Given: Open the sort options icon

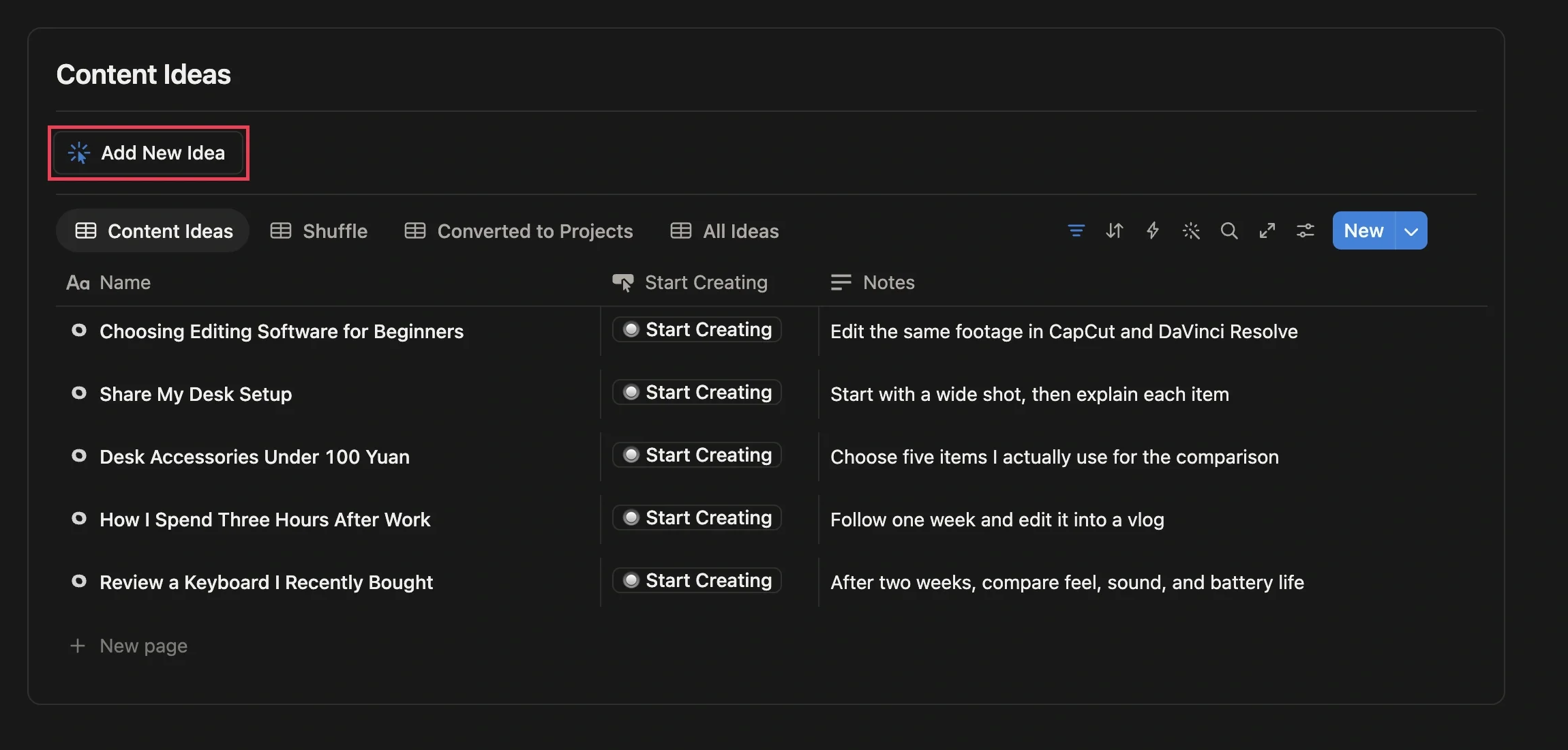Looking at the screenshot, I should pos(1114,231).
